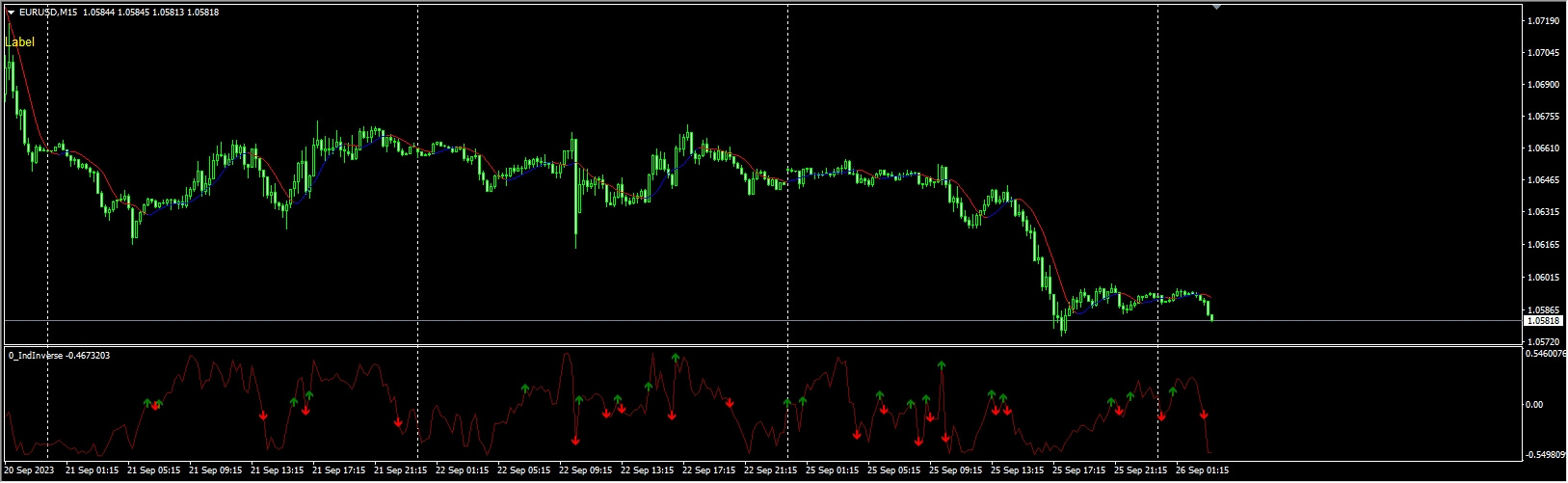Click the current price tag 1.05818
This screenshot has height=483, width=1568.
pyautogui.click(x=1543, y=320)
